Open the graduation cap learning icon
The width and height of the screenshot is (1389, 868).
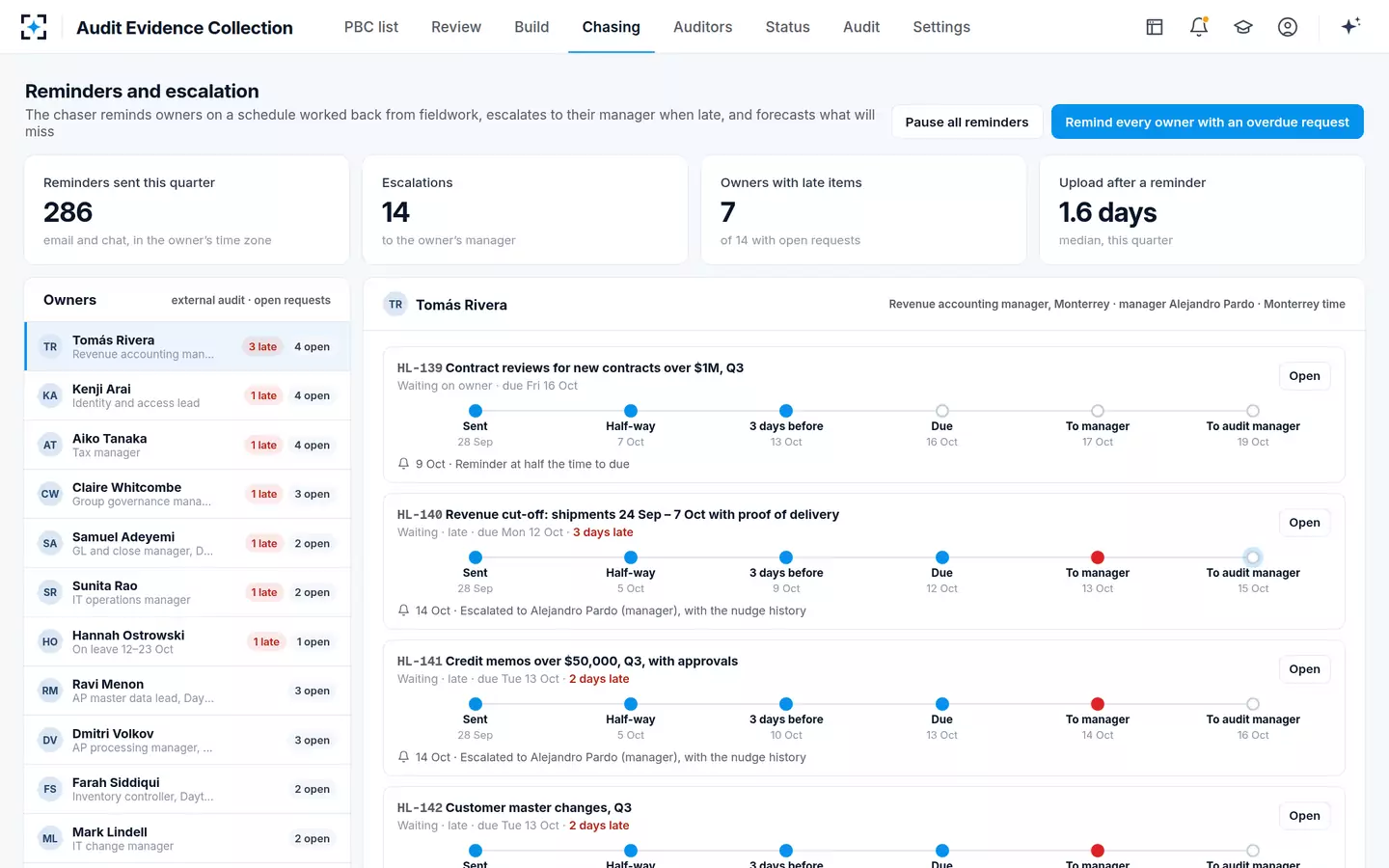coord(1243,27)
